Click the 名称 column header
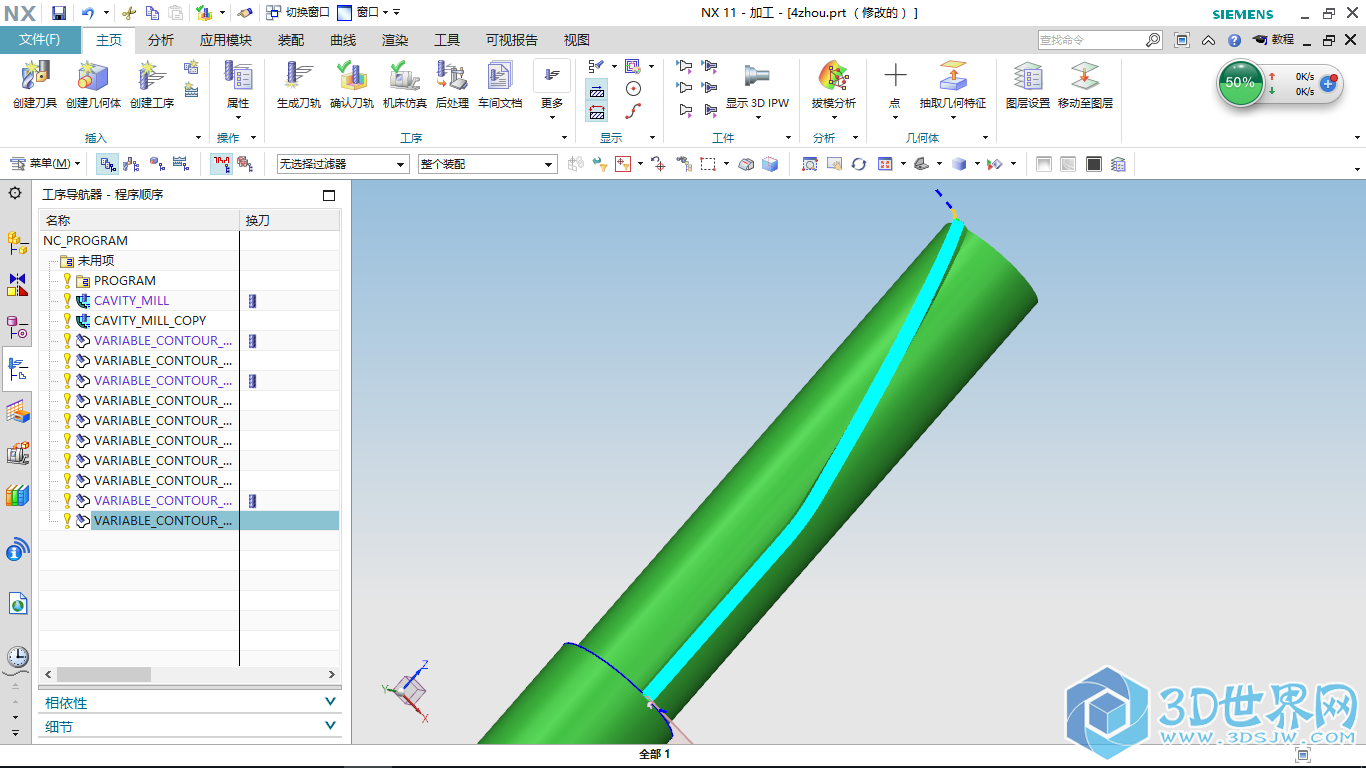1366x768 pixels. click(x=139, y=220)
